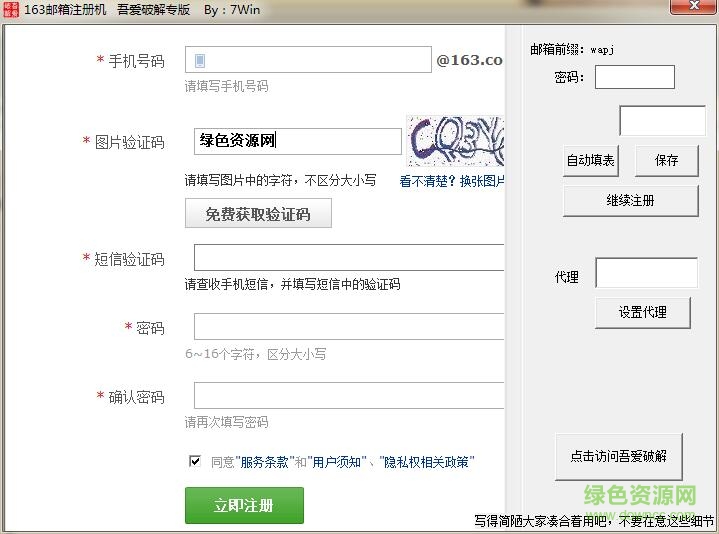The height and width of the screenshot is (534, 719).
Task: Click the 6~16个字符，区分大小写 hint text
Action: [255, 354]
